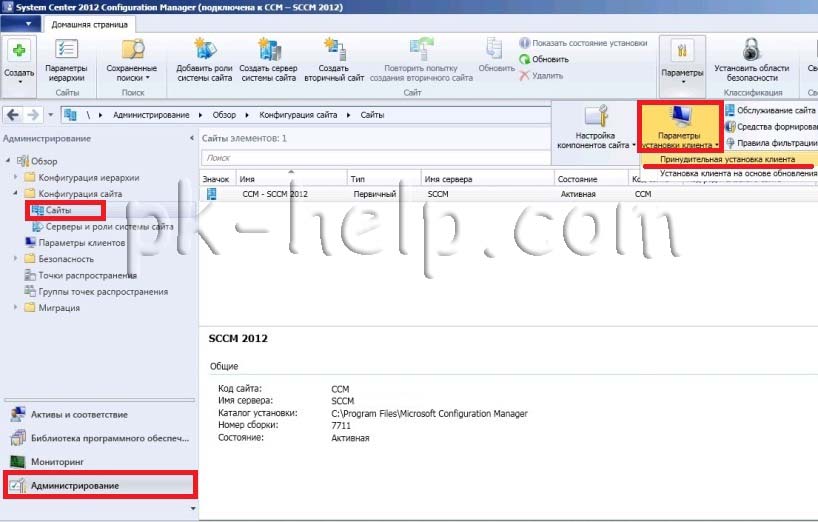The height and width of the screenshot is (522, 818).
Task: Click Конфигурация сайта in the breadcrumb
Action: [298, 115]
